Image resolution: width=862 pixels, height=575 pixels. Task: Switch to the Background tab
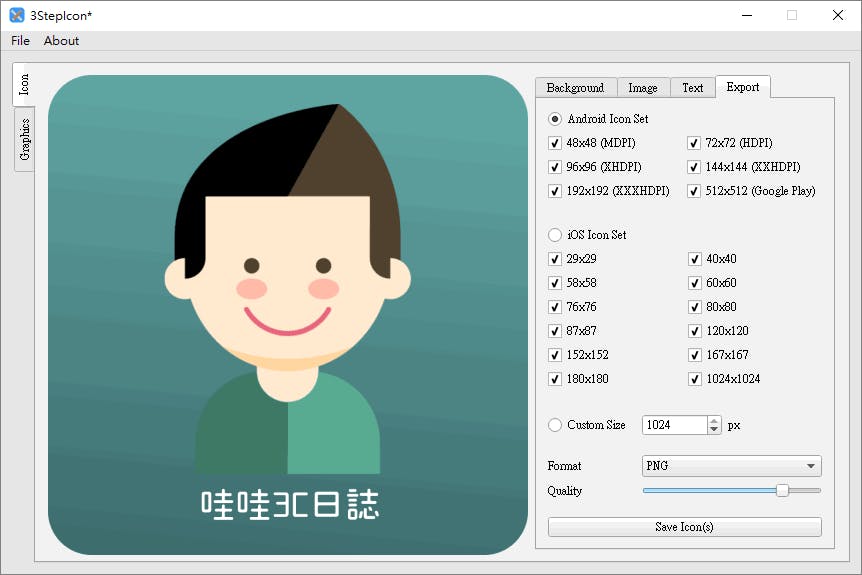[575, 88]
